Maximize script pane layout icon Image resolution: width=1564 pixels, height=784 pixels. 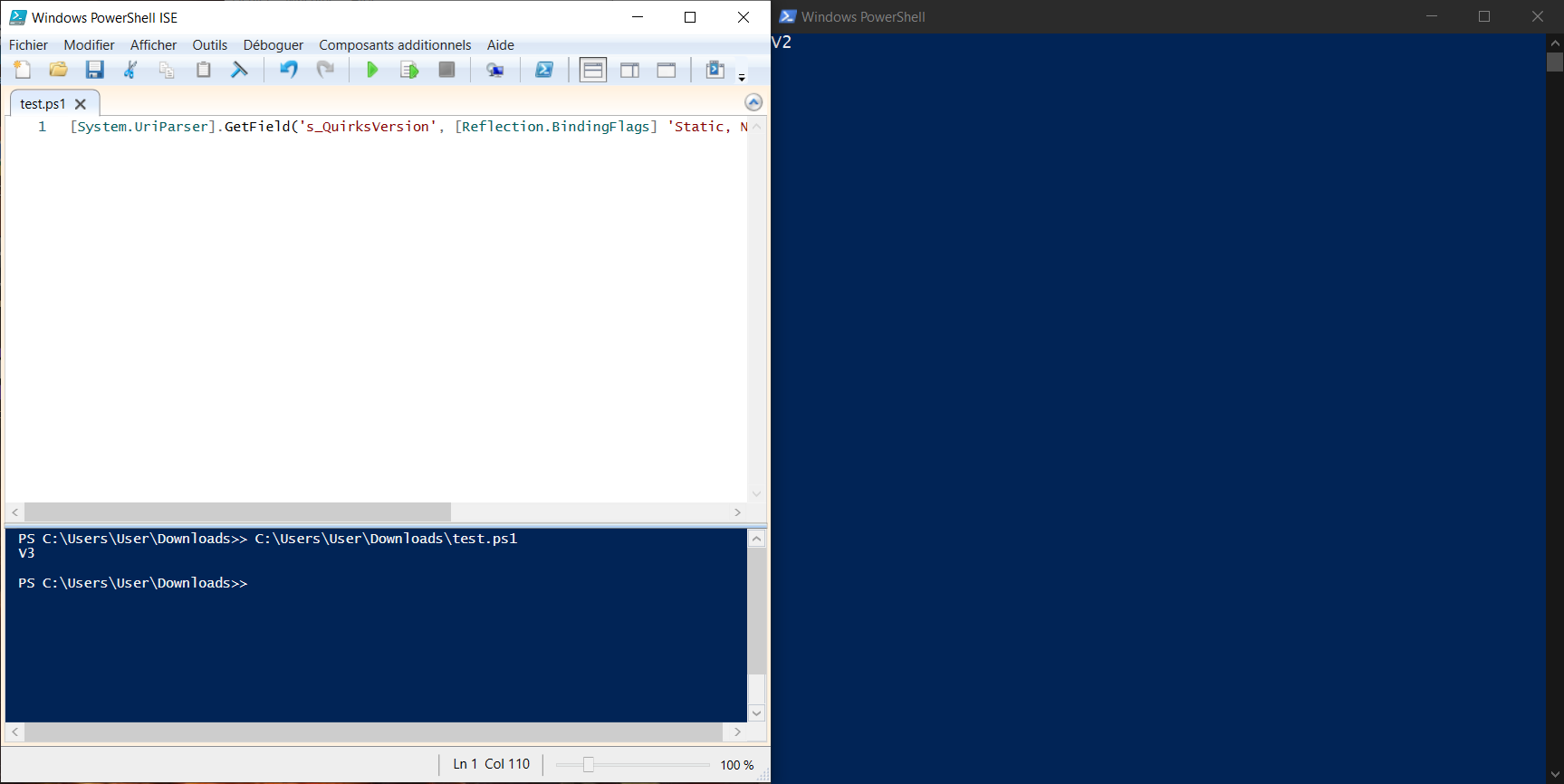click(667, 70)
